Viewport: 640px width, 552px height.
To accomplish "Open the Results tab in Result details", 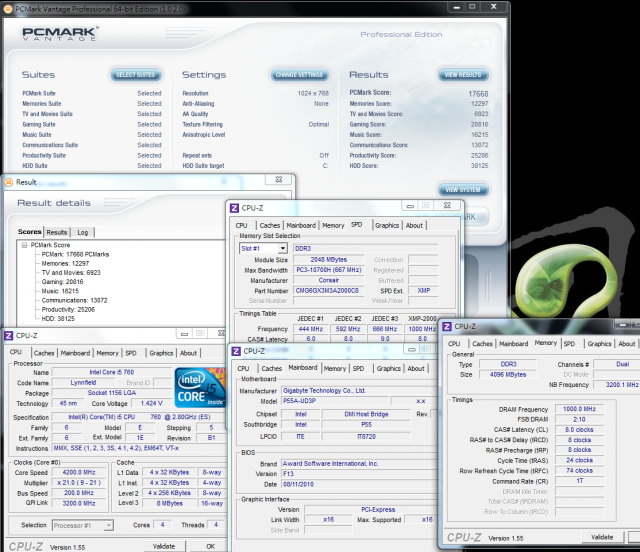I will pyautogui.click(x=57, y=232).
